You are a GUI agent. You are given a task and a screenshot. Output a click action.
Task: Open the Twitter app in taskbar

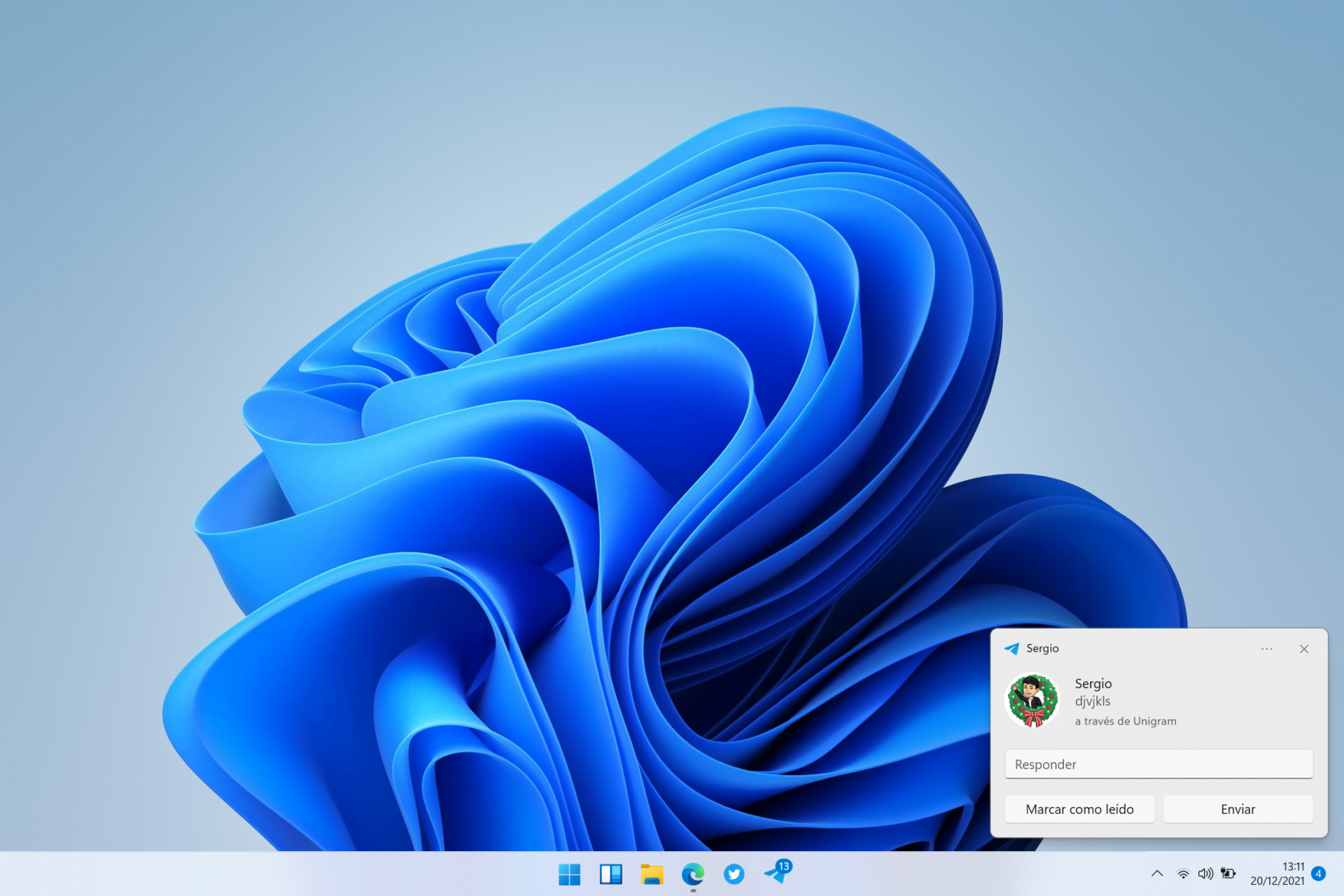tap(734, 874)
